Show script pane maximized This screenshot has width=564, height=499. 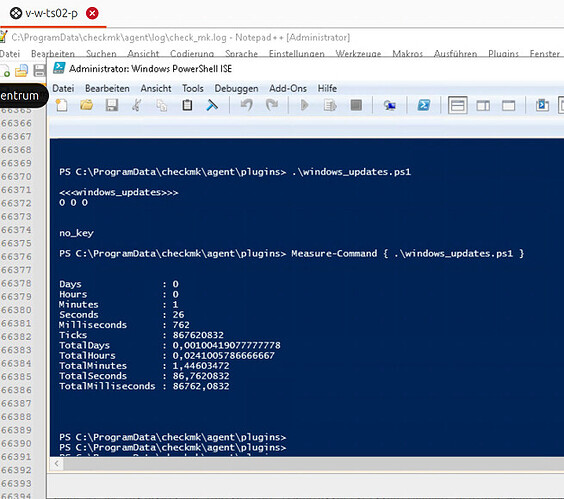[x=508, y=106]
